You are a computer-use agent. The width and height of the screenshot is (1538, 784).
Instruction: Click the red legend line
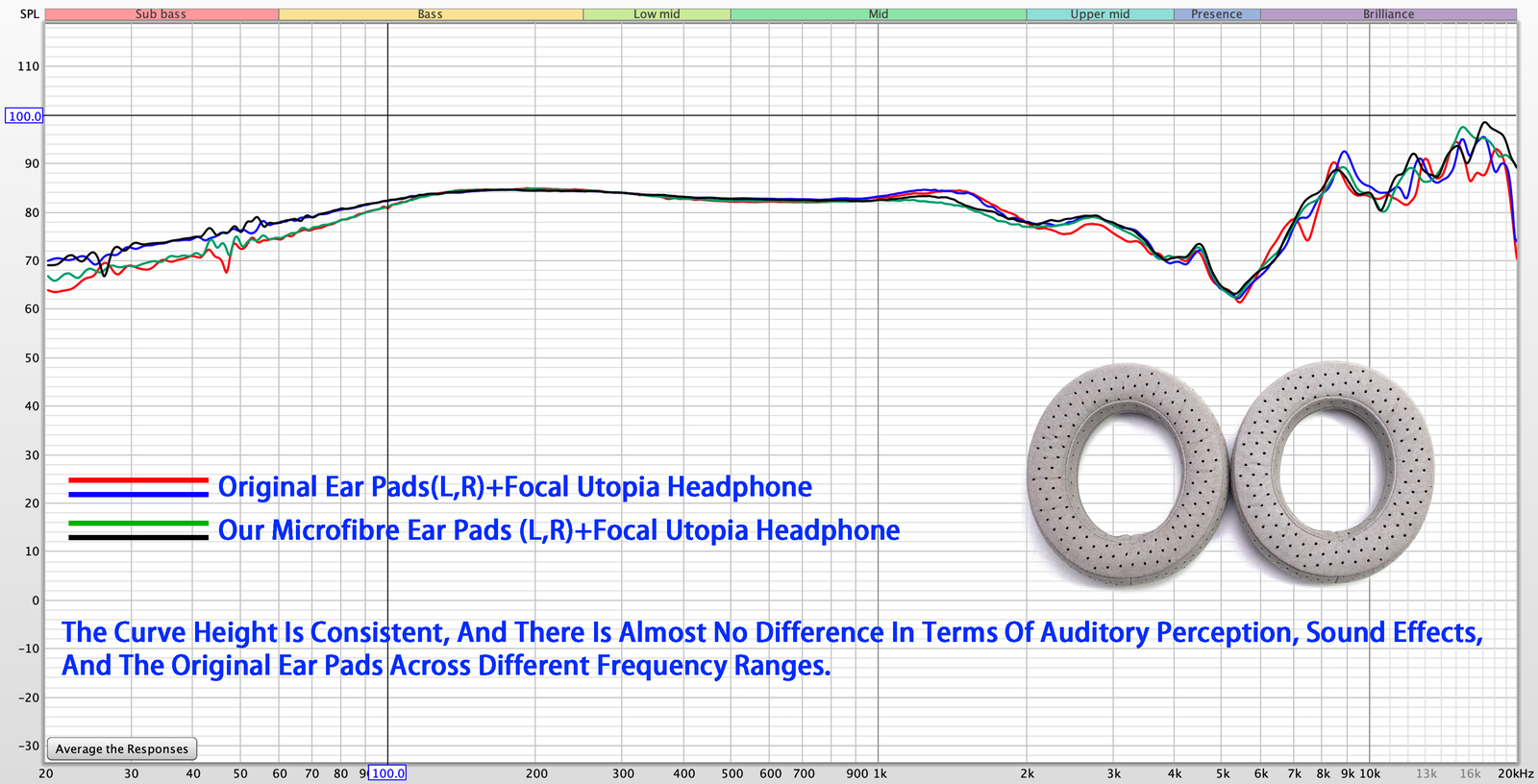point(138,480)
